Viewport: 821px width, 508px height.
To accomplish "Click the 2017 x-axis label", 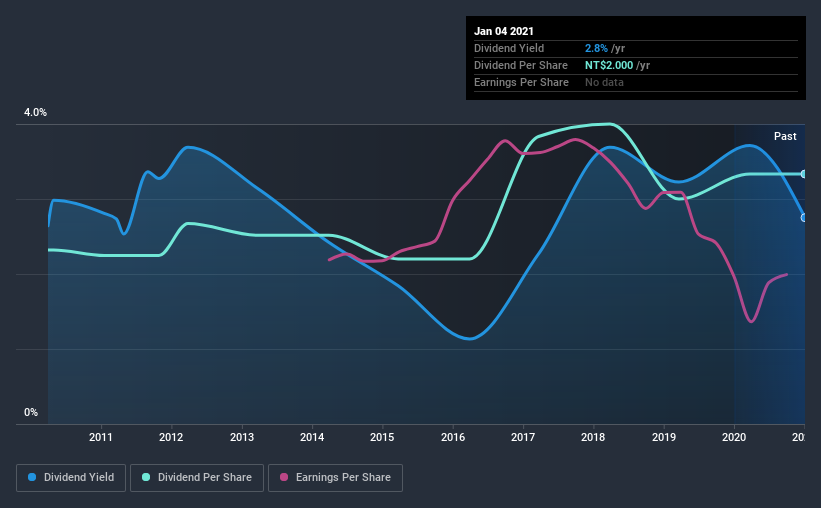I will pyautogui.click(x=523, y=437).
